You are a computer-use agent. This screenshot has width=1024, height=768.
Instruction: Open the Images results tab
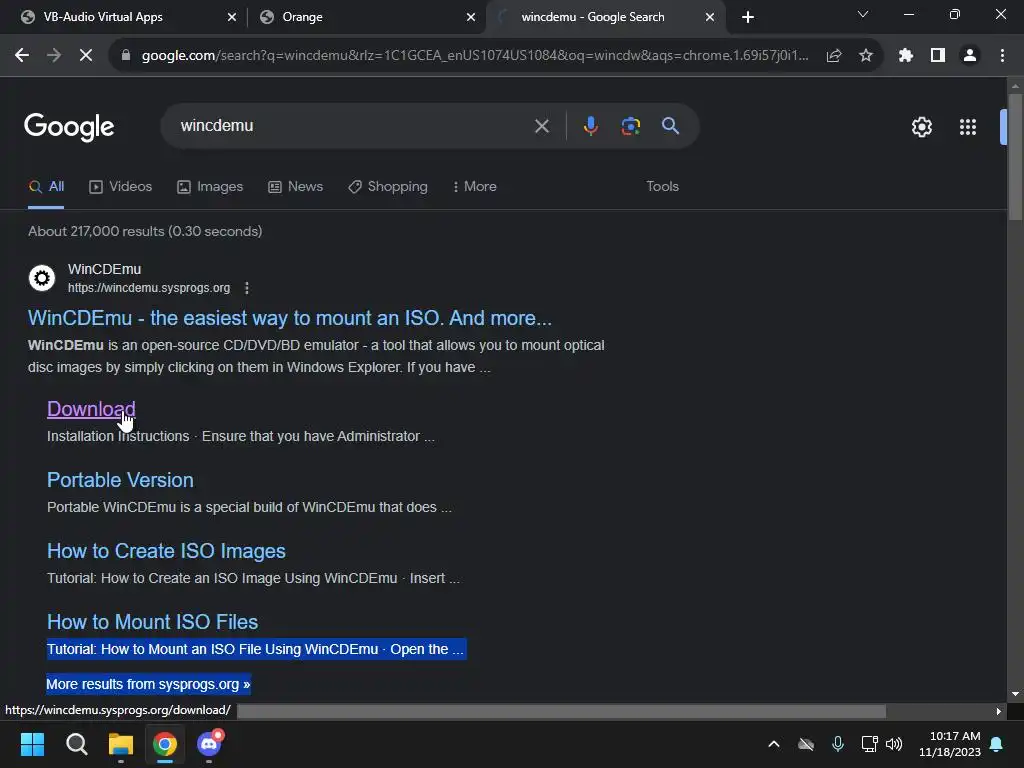point(210,187)
